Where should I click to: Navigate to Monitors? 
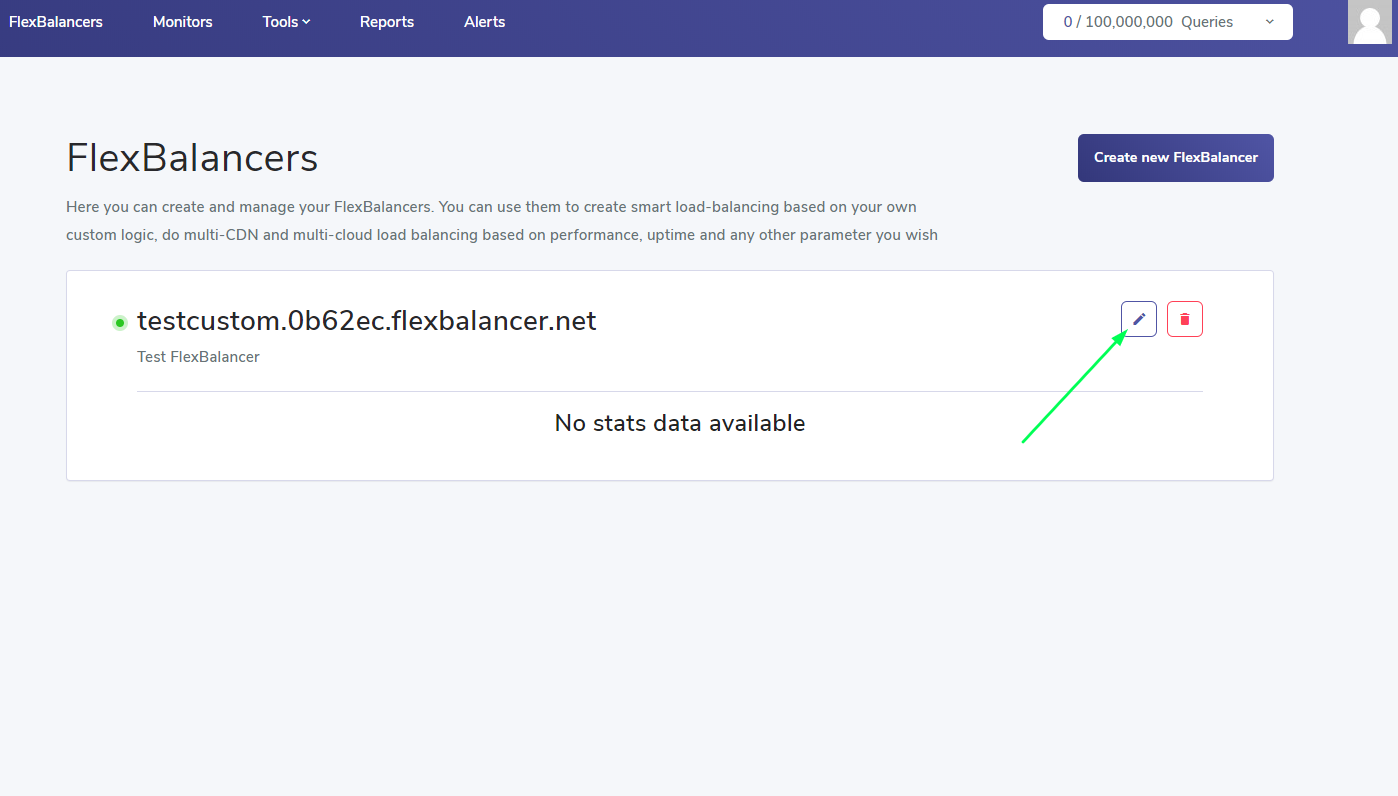point(182,22)
